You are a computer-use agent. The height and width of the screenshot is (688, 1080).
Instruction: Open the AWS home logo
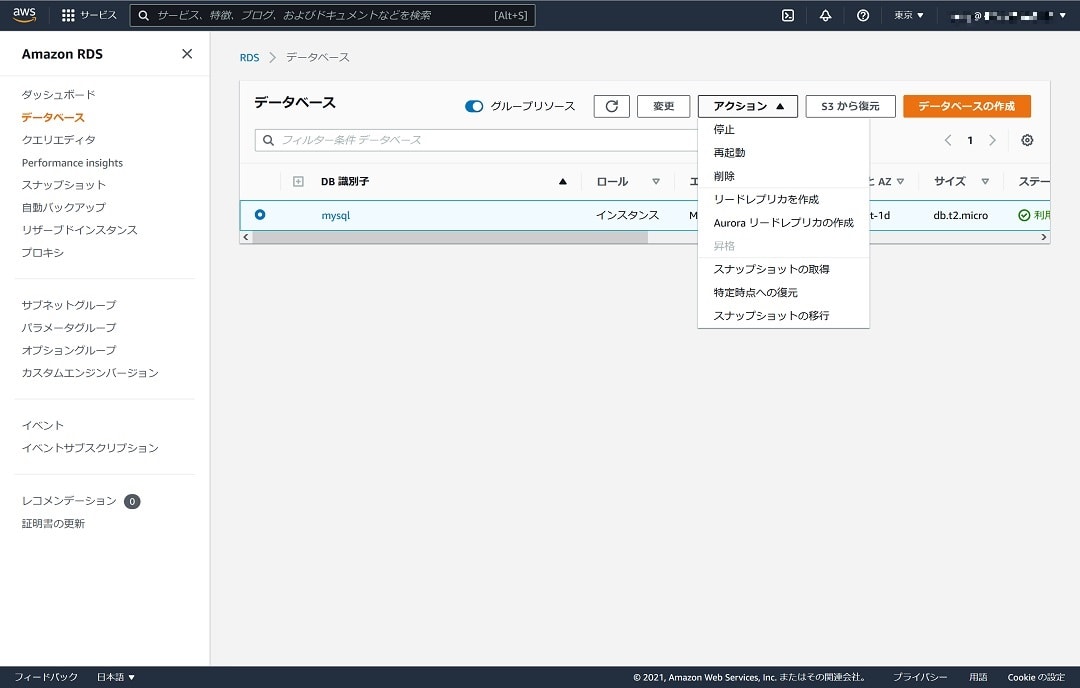(x=24, y=15)
